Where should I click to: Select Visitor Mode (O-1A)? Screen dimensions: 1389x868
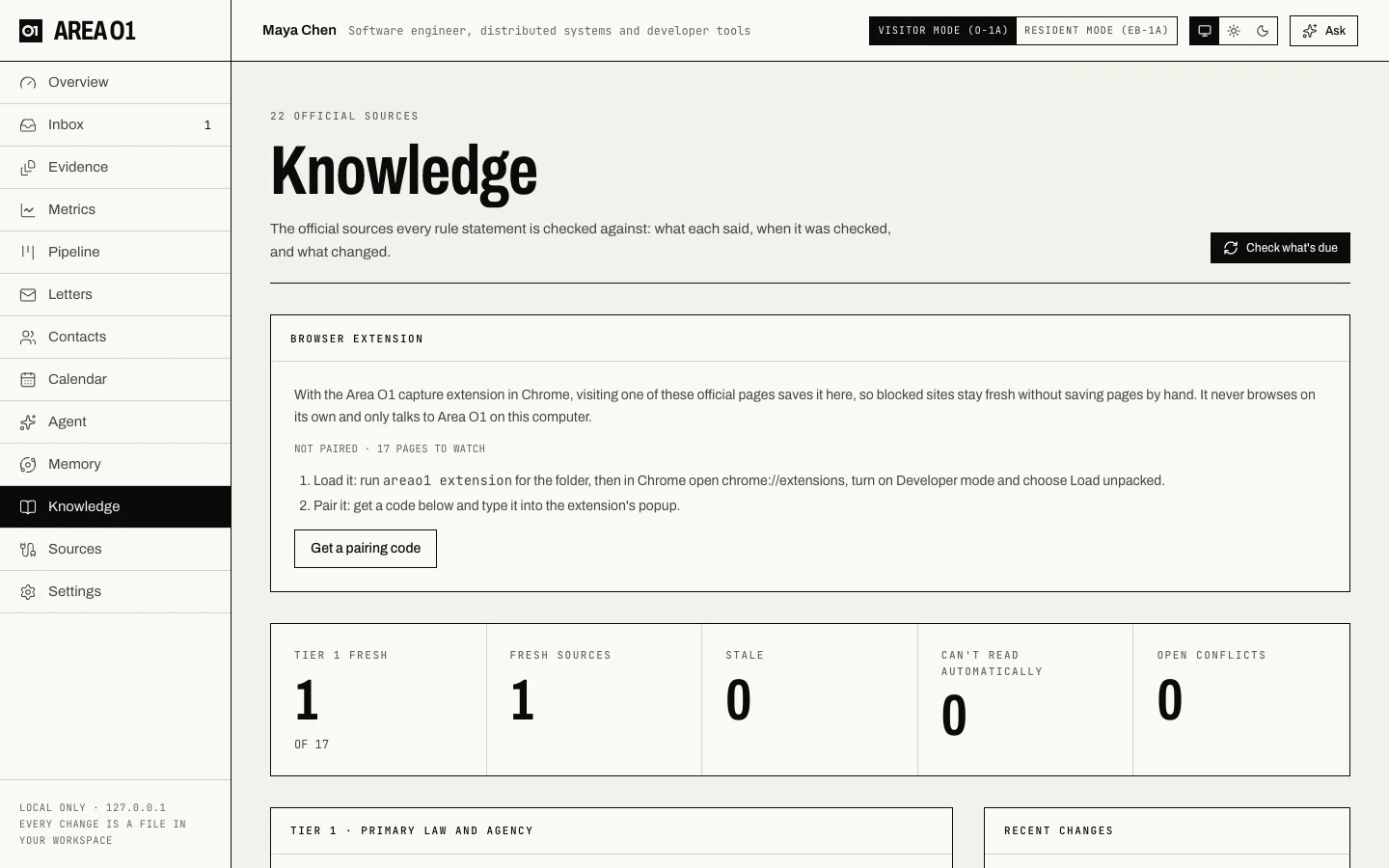(x=942, y=31)
